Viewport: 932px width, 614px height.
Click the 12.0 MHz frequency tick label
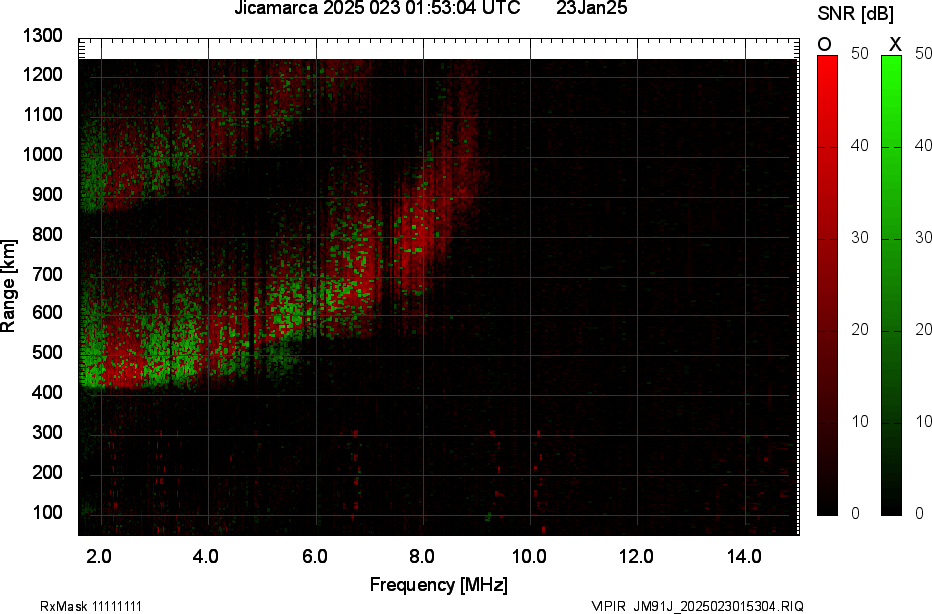coord(636,556)
